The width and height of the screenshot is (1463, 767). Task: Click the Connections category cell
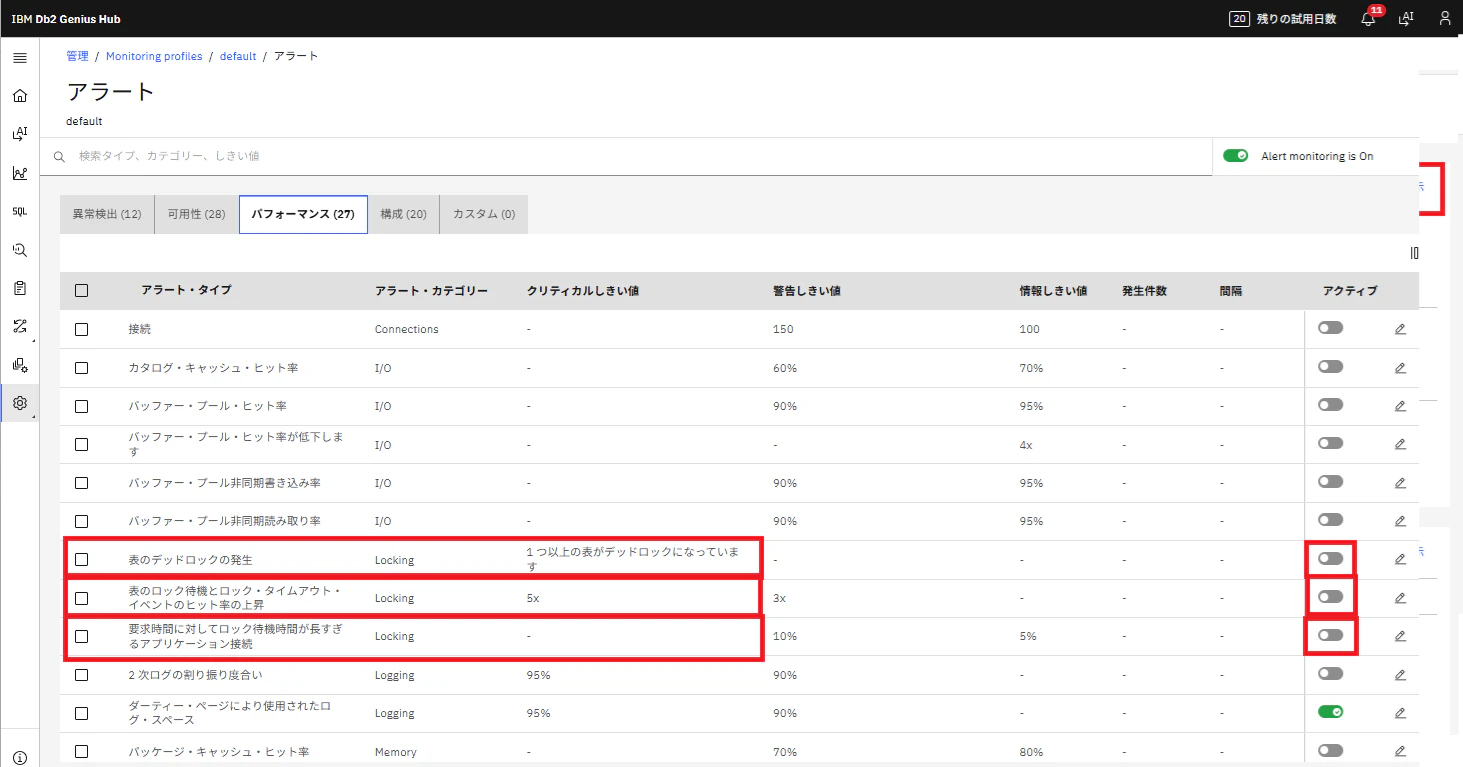coord(407,329)
